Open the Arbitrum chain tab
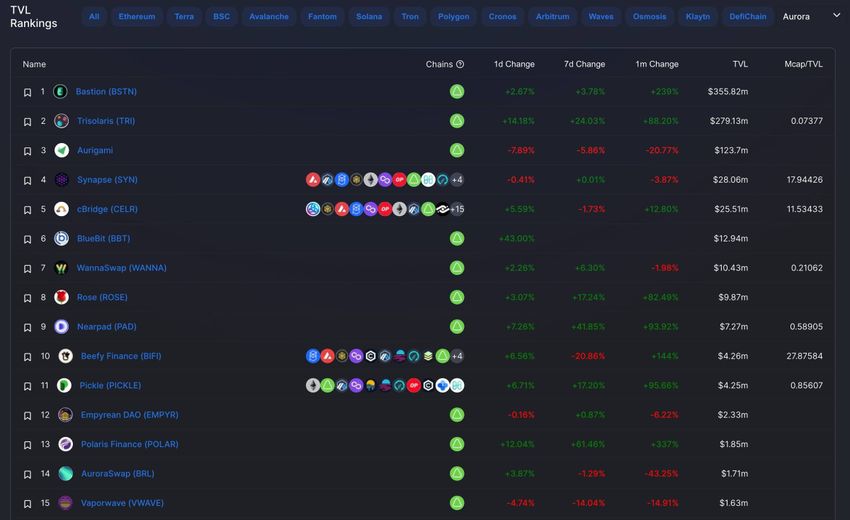Image resolution: width=850 pixels, height=520 pixels. pos(552,16)
